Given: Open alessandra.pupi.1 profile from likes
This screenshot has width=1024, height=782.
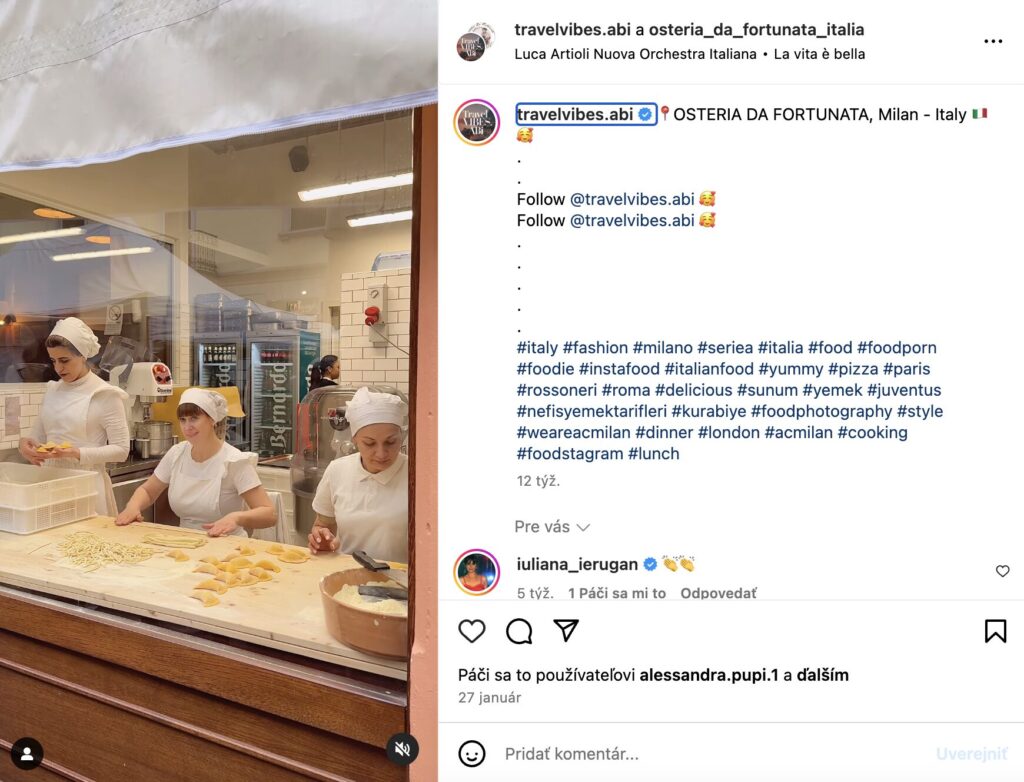Looking at the screenshot, I should pos(709,675).
